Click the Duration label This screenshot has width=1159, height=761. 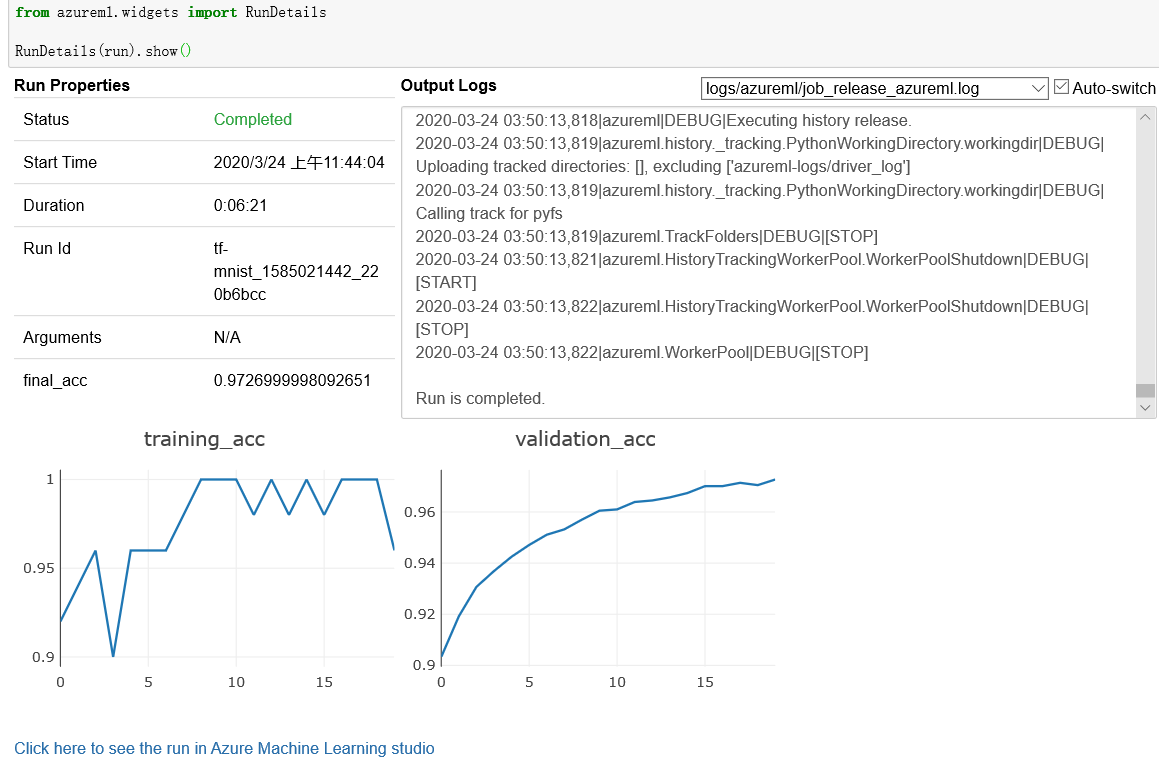pyautogui.click(x=53, y=205)
